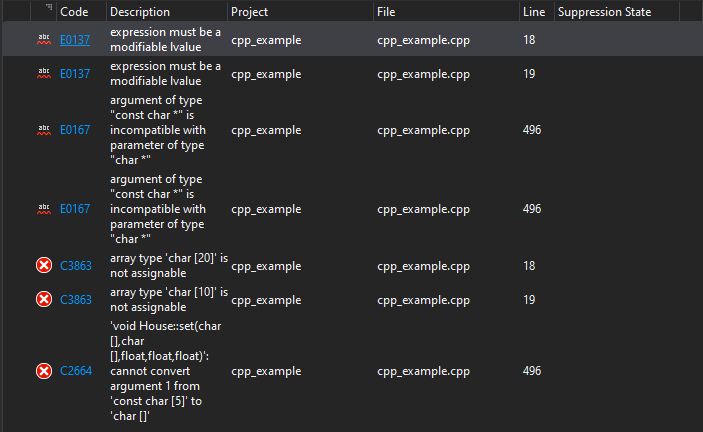Image resolution: width=703 pixels, height=432 pixels.
Task: Select the "array type 'char [20]'" error description
Action: coord(169,266)
